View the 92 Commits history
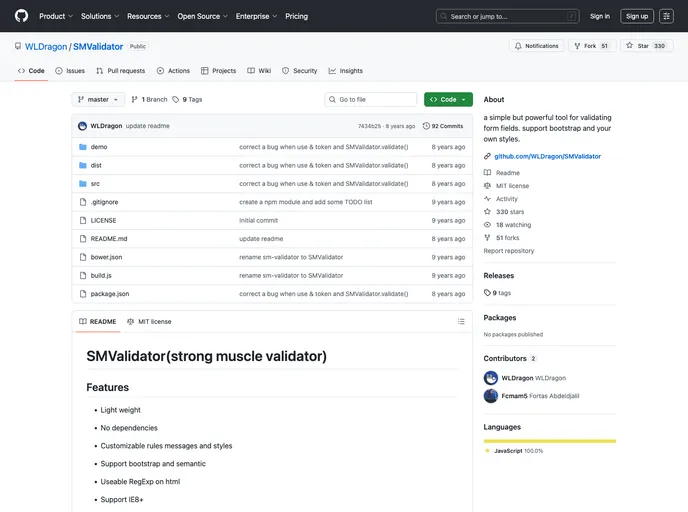This screenshot has height=512, width=688. pyautogui.click(x=443, y=126)
